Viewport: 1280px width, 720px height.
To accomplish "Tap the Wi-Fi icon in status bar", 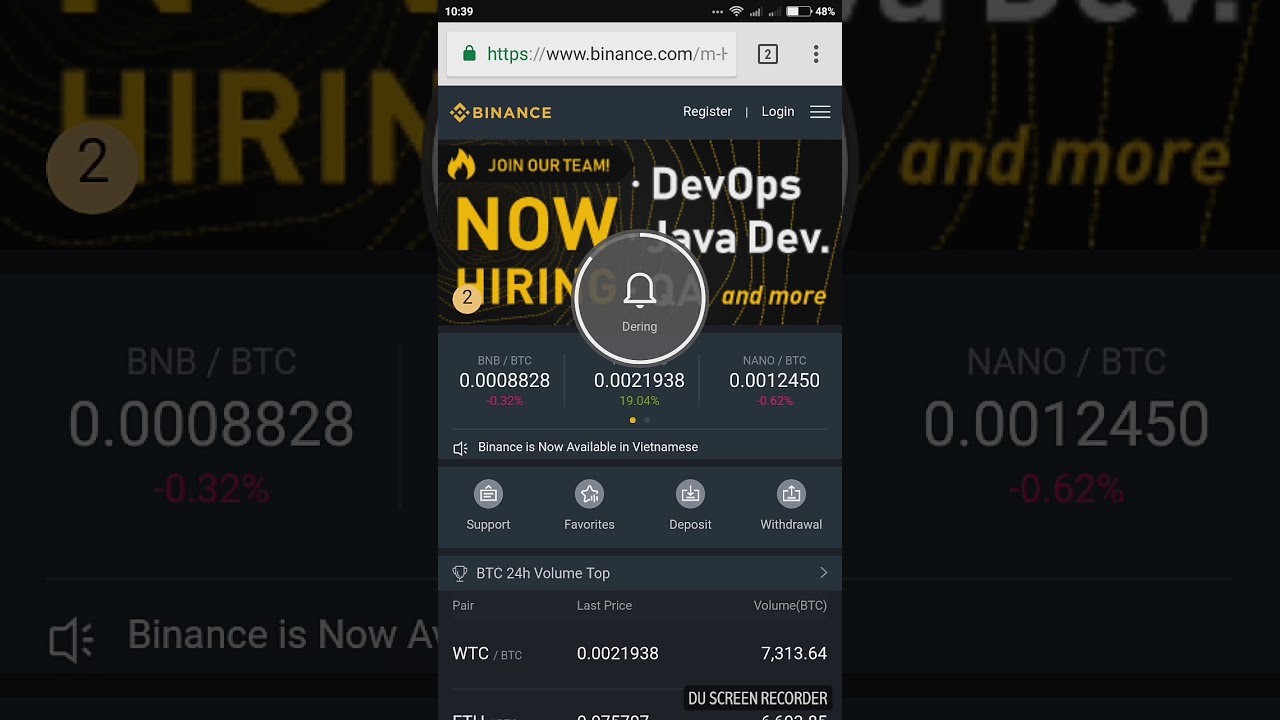I will [x=737, y=11].
